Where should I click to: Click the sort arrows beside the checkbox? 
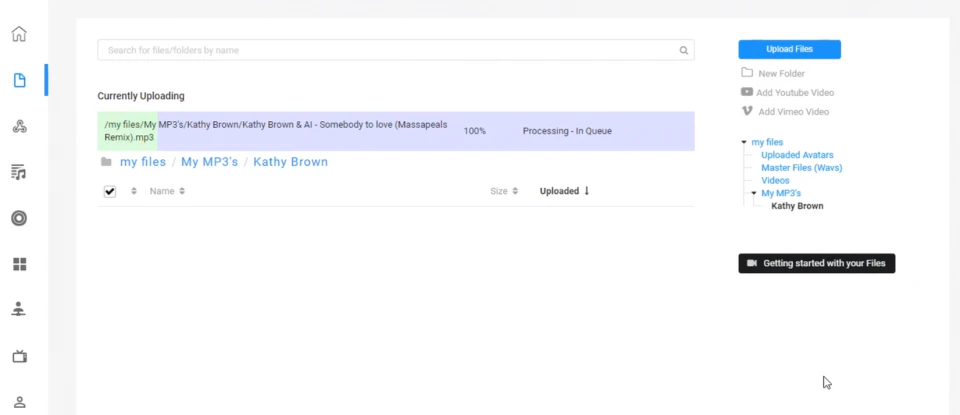(134, 191)
